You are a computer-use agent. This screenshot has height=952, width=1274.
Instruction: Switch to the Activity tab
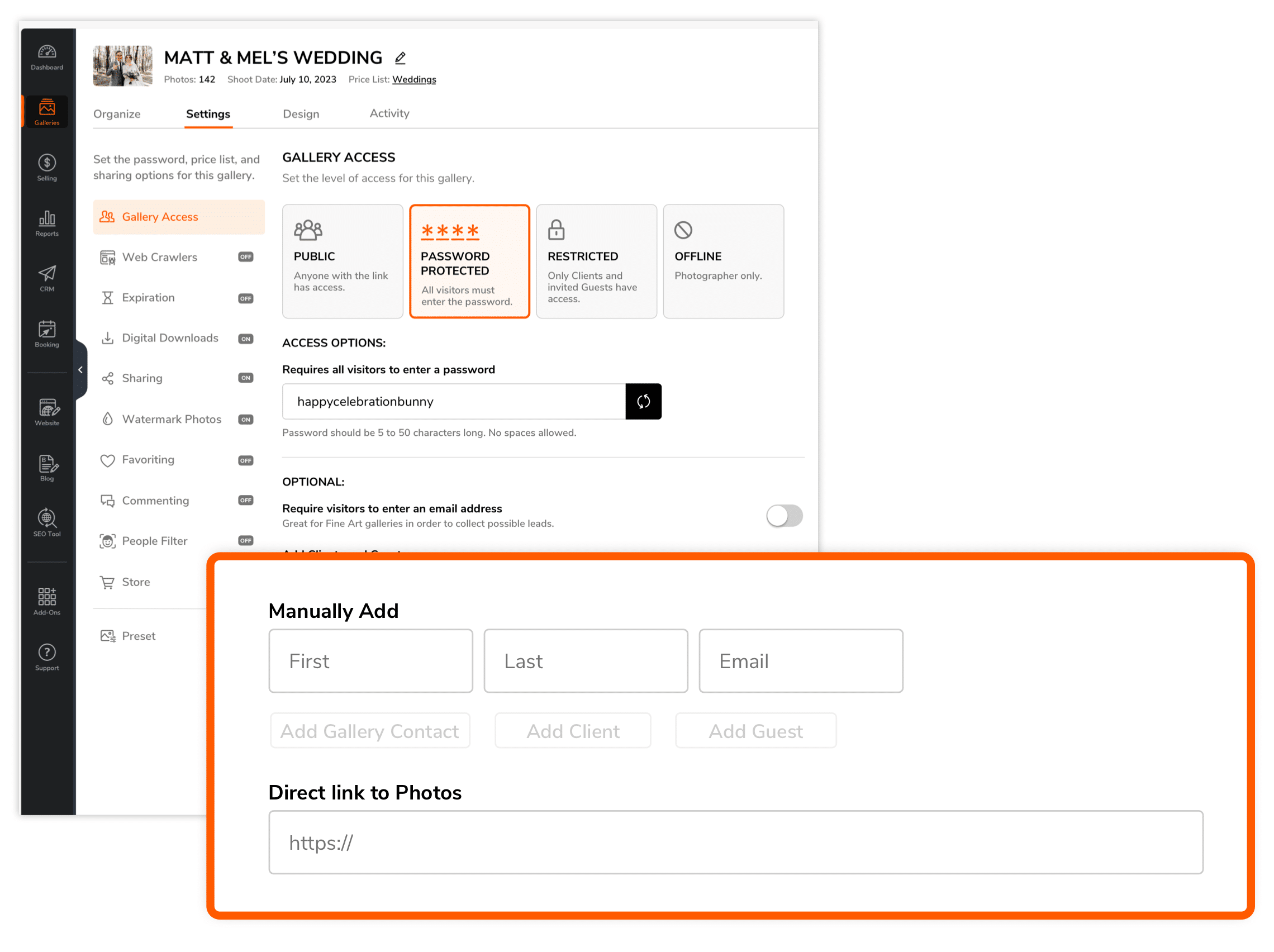389,113
